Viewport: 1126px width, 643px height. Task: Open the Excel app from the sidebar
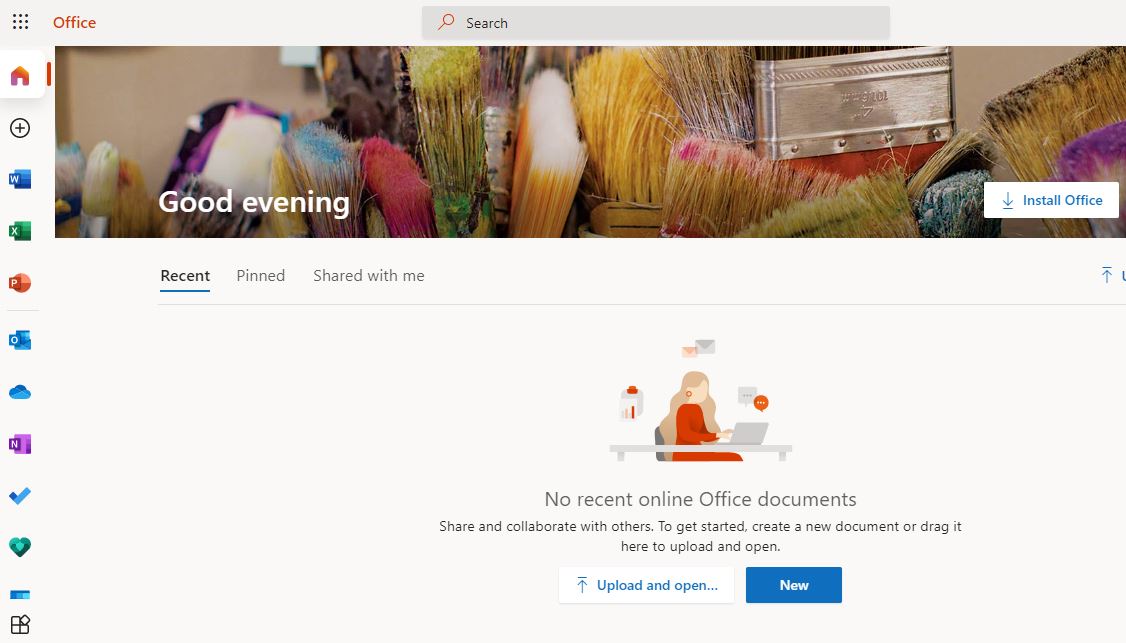[20, 231]
